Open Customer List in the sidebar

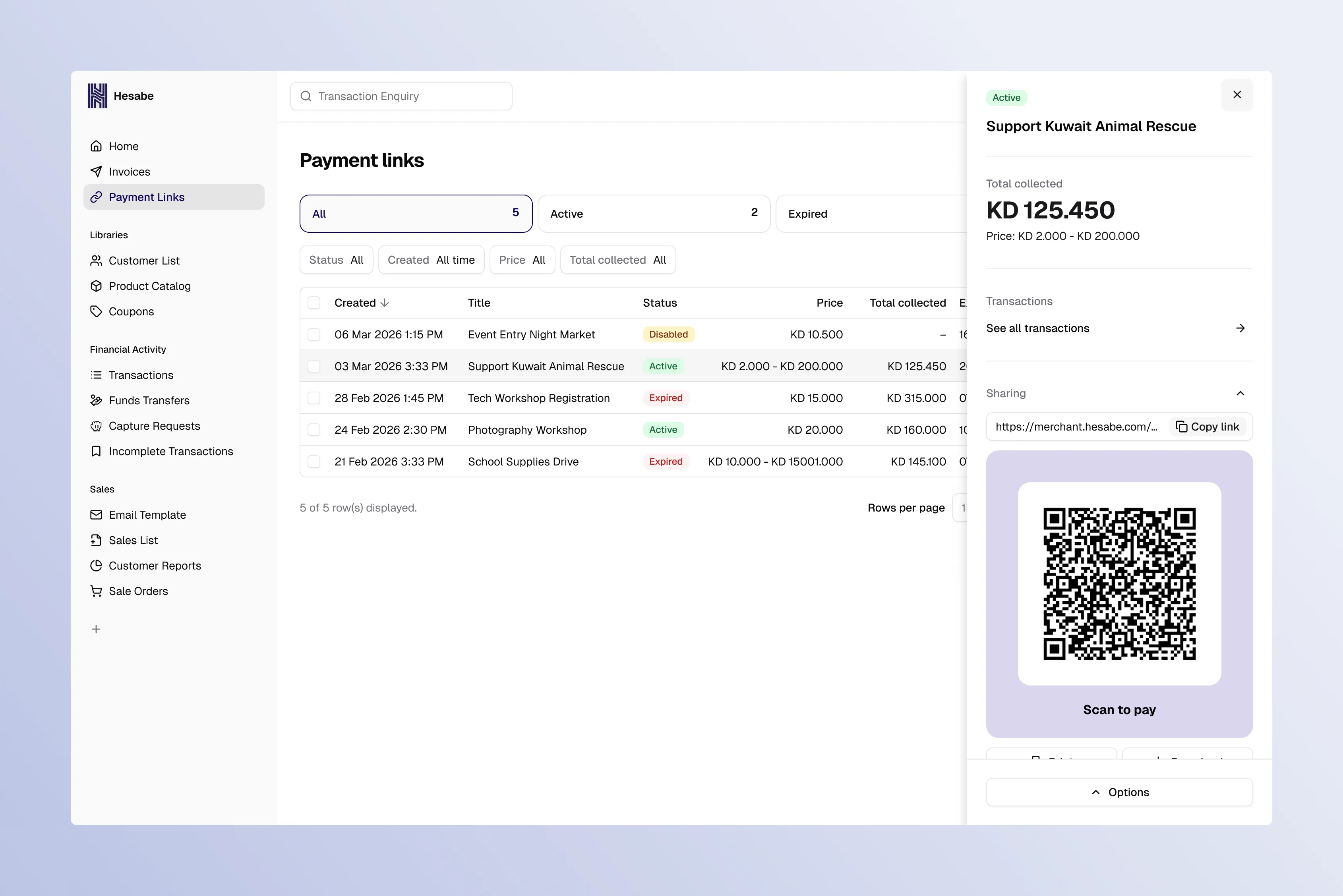174,261
